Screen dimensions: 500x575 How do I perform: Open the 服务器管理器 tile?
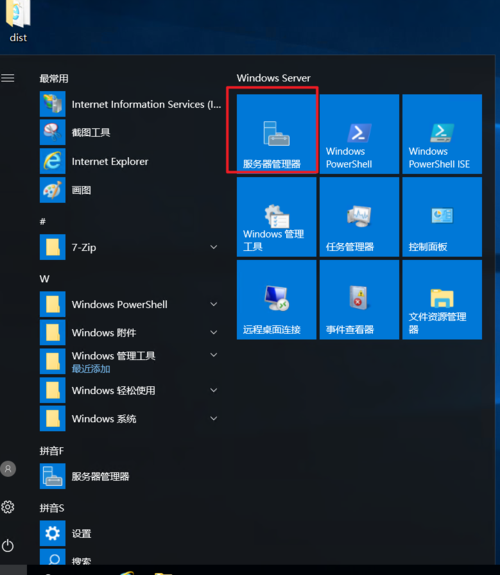[x=277, y=134]
